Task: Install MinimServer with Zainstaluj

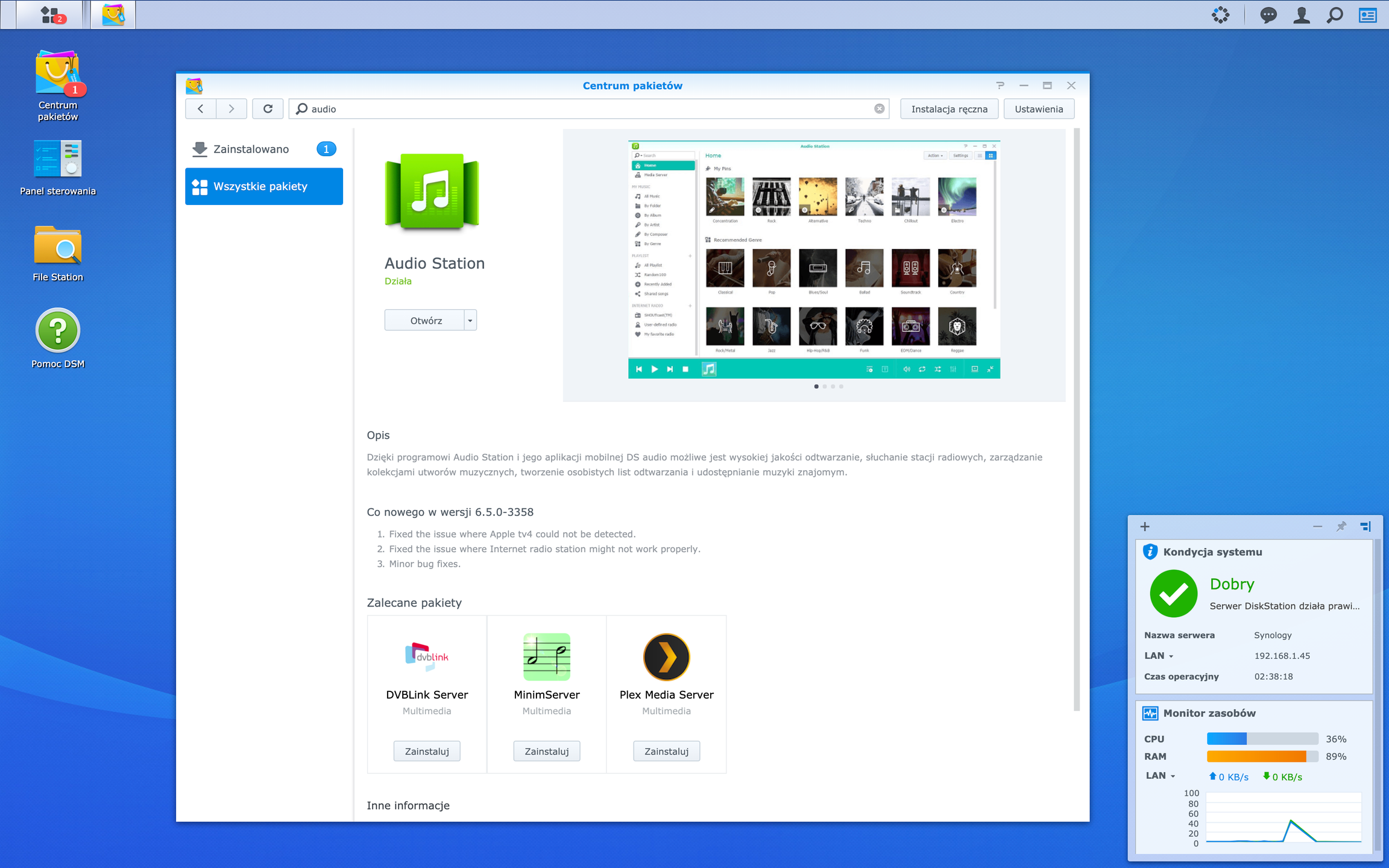Action: click(x=547, y=751)
